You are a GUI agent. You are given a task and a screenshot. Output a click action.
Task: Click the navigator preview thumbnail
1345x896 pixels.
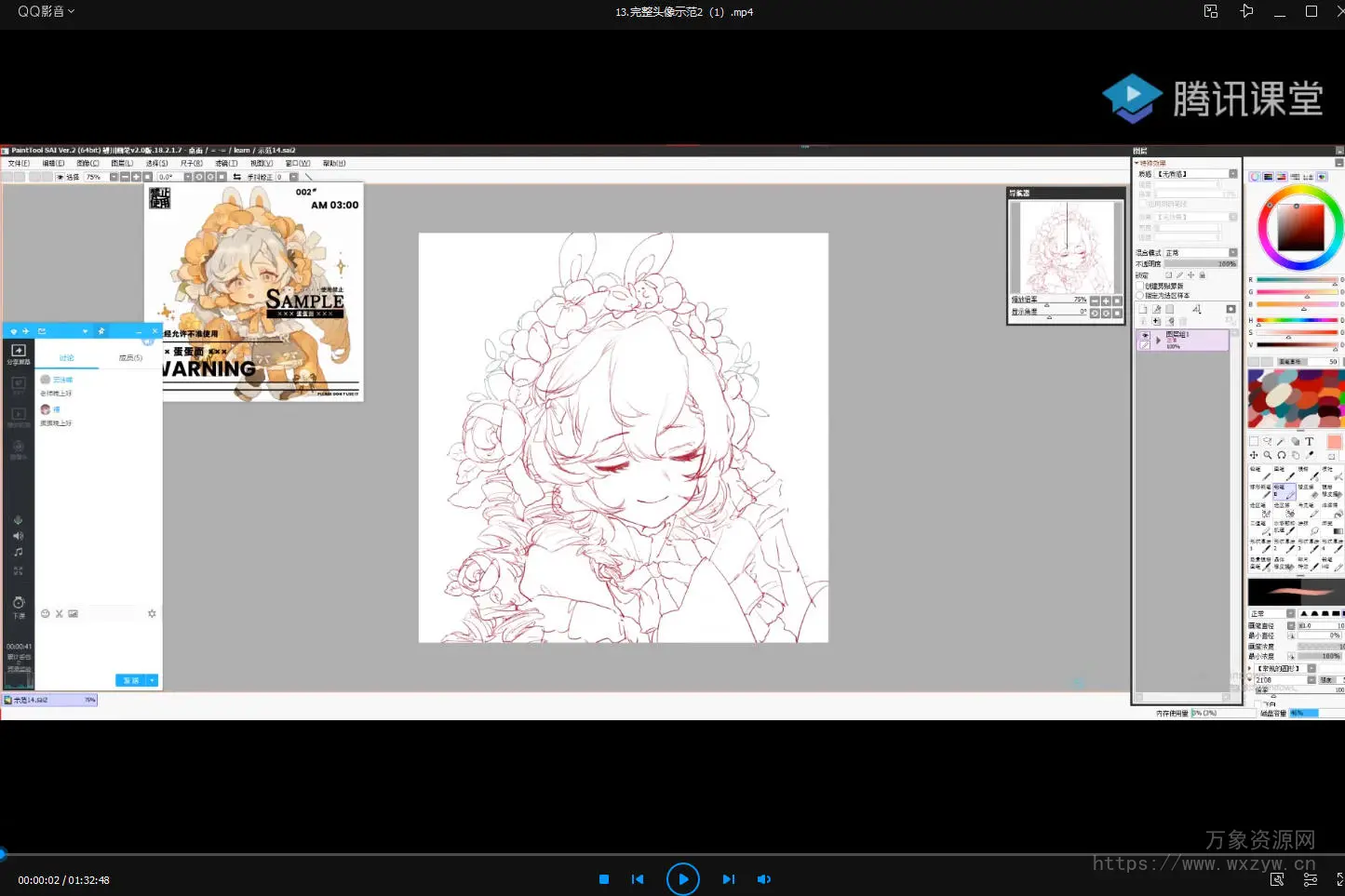pyautogui.click(x=1066, y=247)
